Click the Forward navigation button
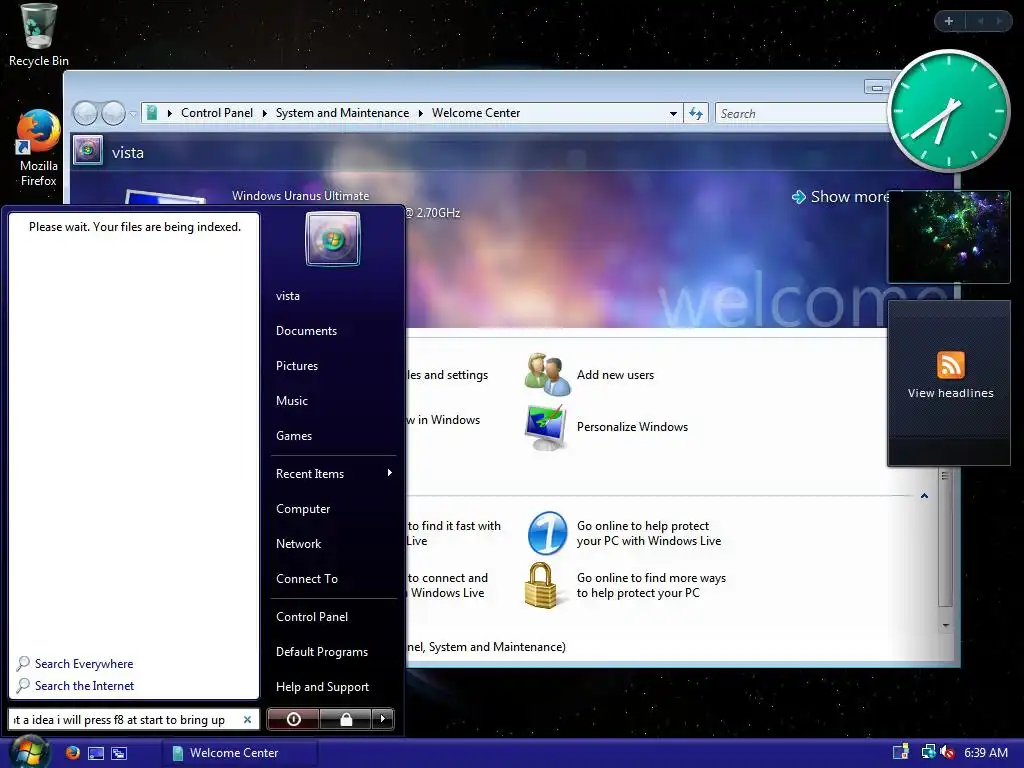The height and width of the screenshot is (768, 1024). pos(114,114)
